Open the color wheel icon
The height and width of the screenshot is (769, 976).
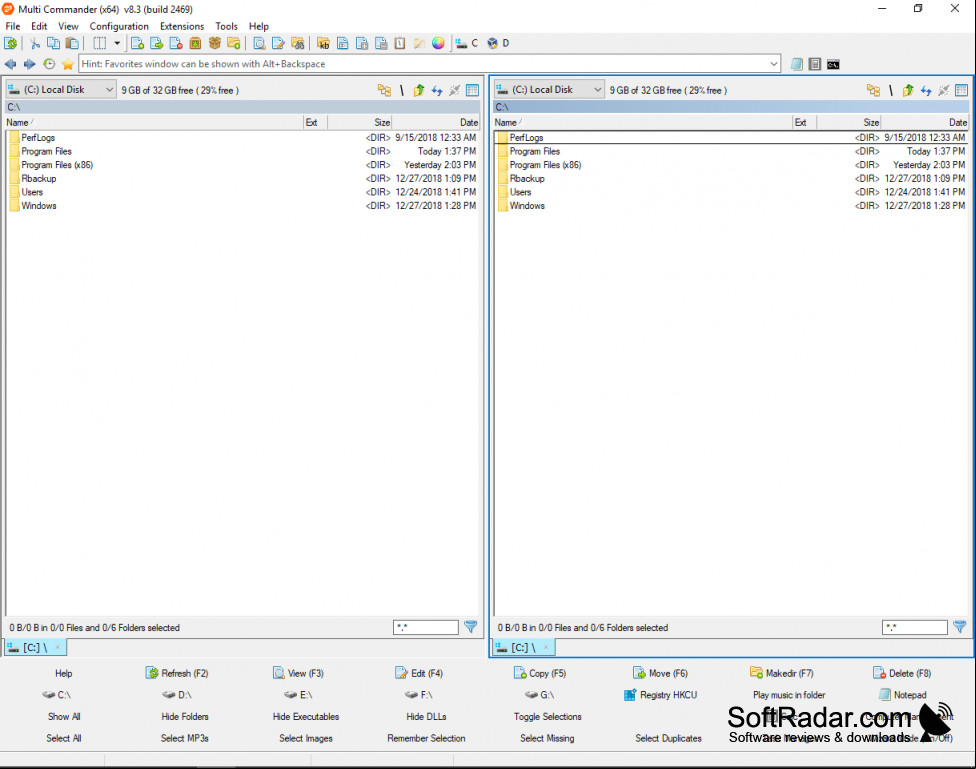438,43
